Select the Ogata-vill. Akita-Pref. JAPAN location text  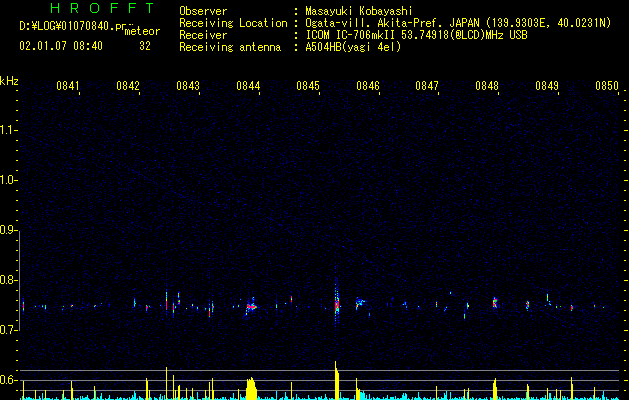458,23
